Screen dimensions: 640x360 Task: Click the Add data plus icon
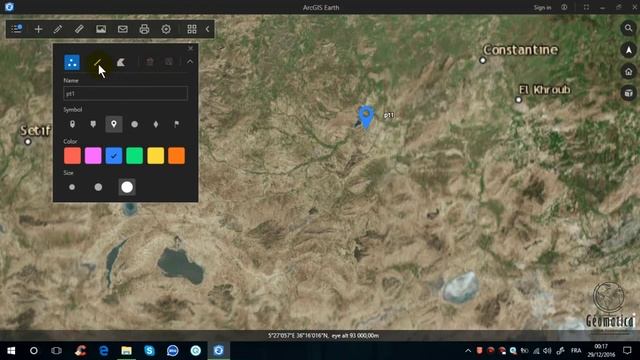coord(38,29)
